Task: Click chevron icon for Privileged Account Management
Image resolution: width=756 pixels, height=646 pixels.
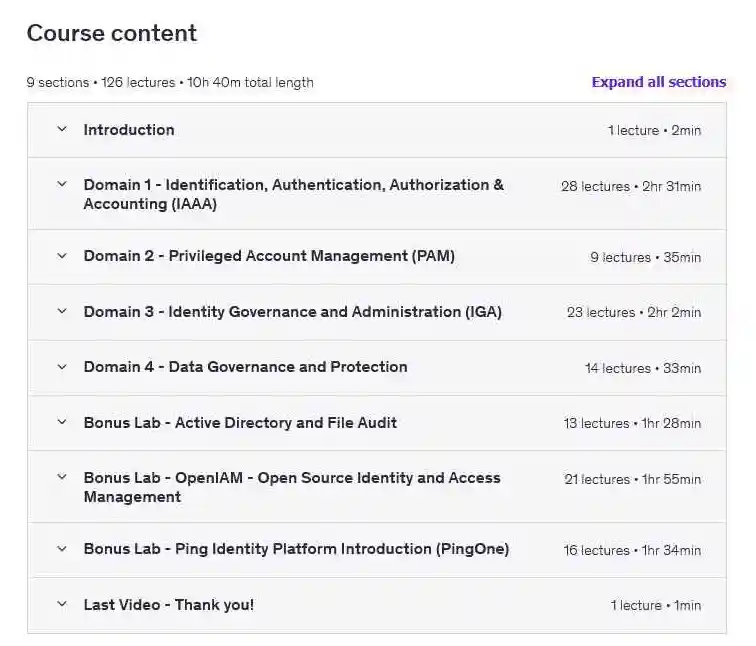Action: [62, 256]
